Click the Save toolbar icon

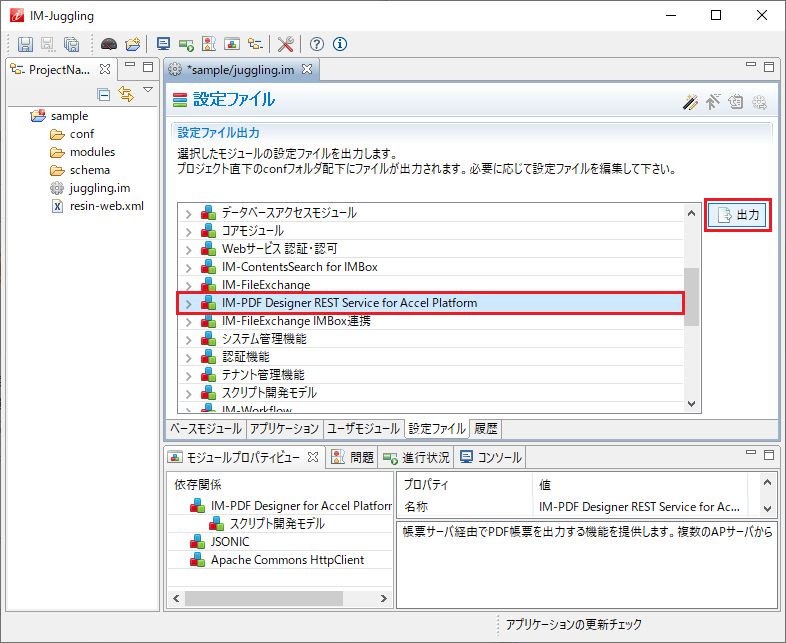(x=25, y=44)
